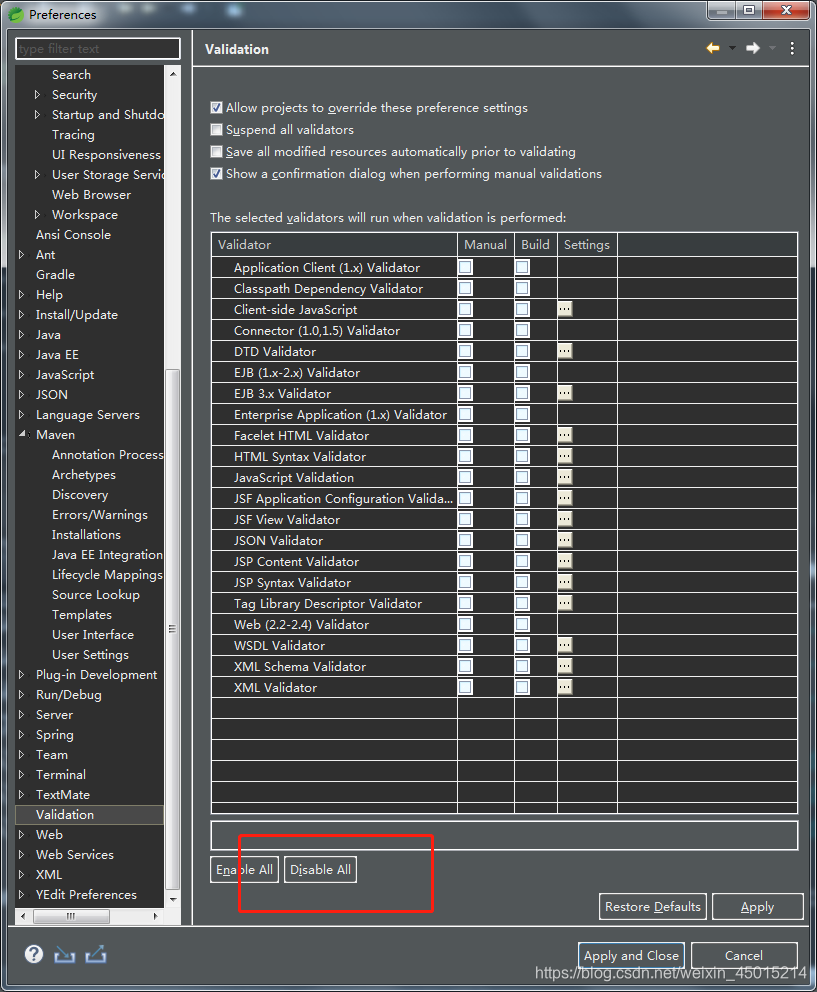Click Restore Defaults
This screenshot has height=992, width=817.
653,907
